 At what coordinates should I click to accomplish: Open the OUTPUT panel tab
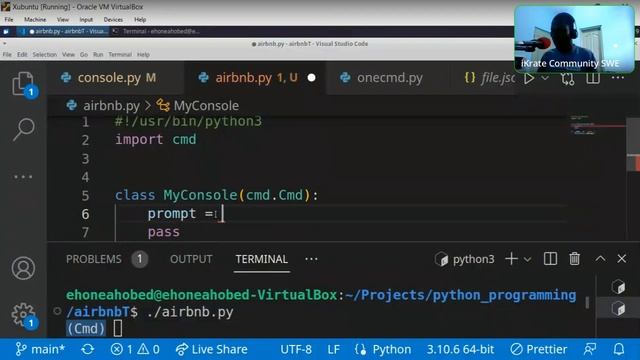(x=191, y=259)
